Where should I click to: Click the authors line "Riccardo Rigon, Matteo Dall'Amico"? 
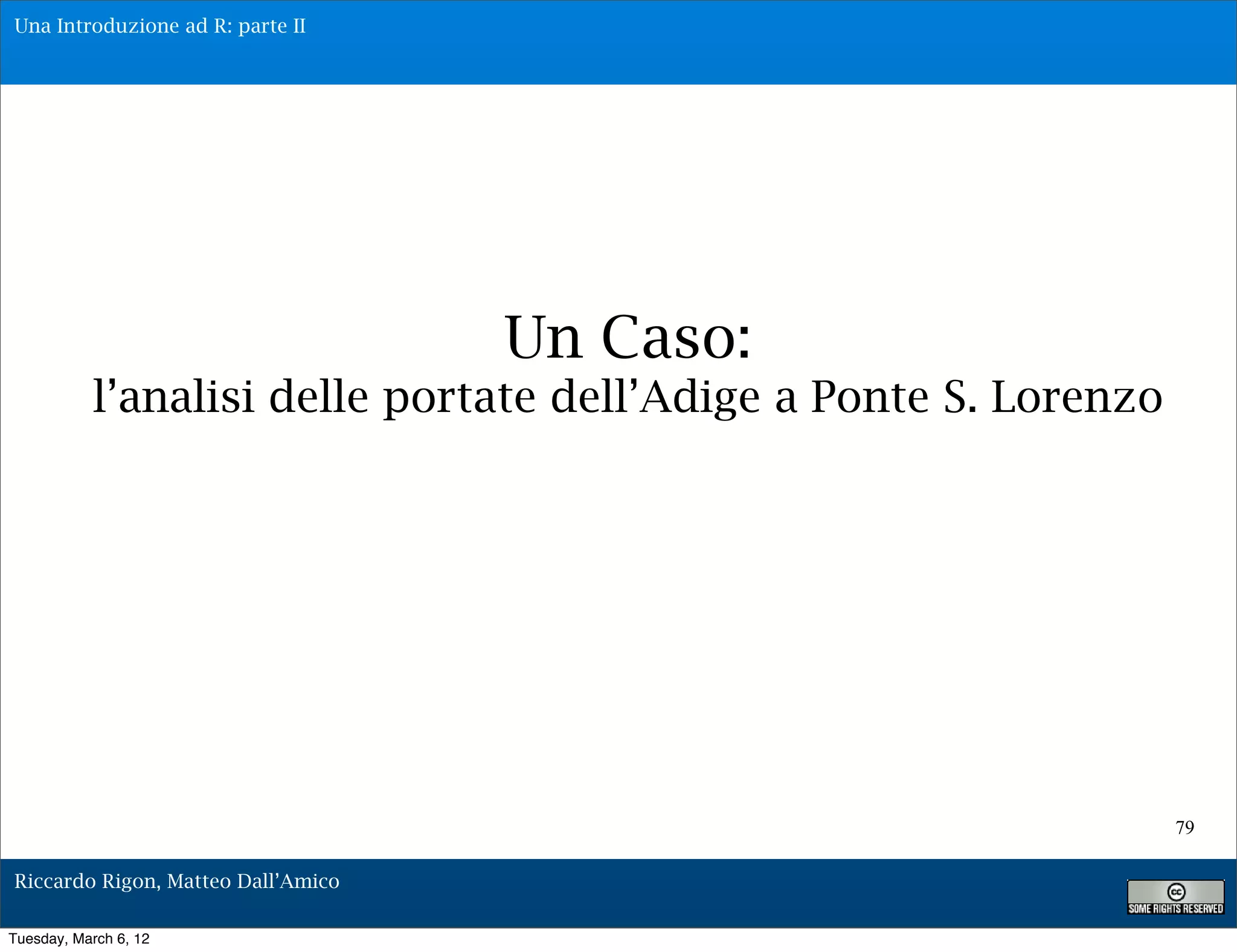pos(177,881)
